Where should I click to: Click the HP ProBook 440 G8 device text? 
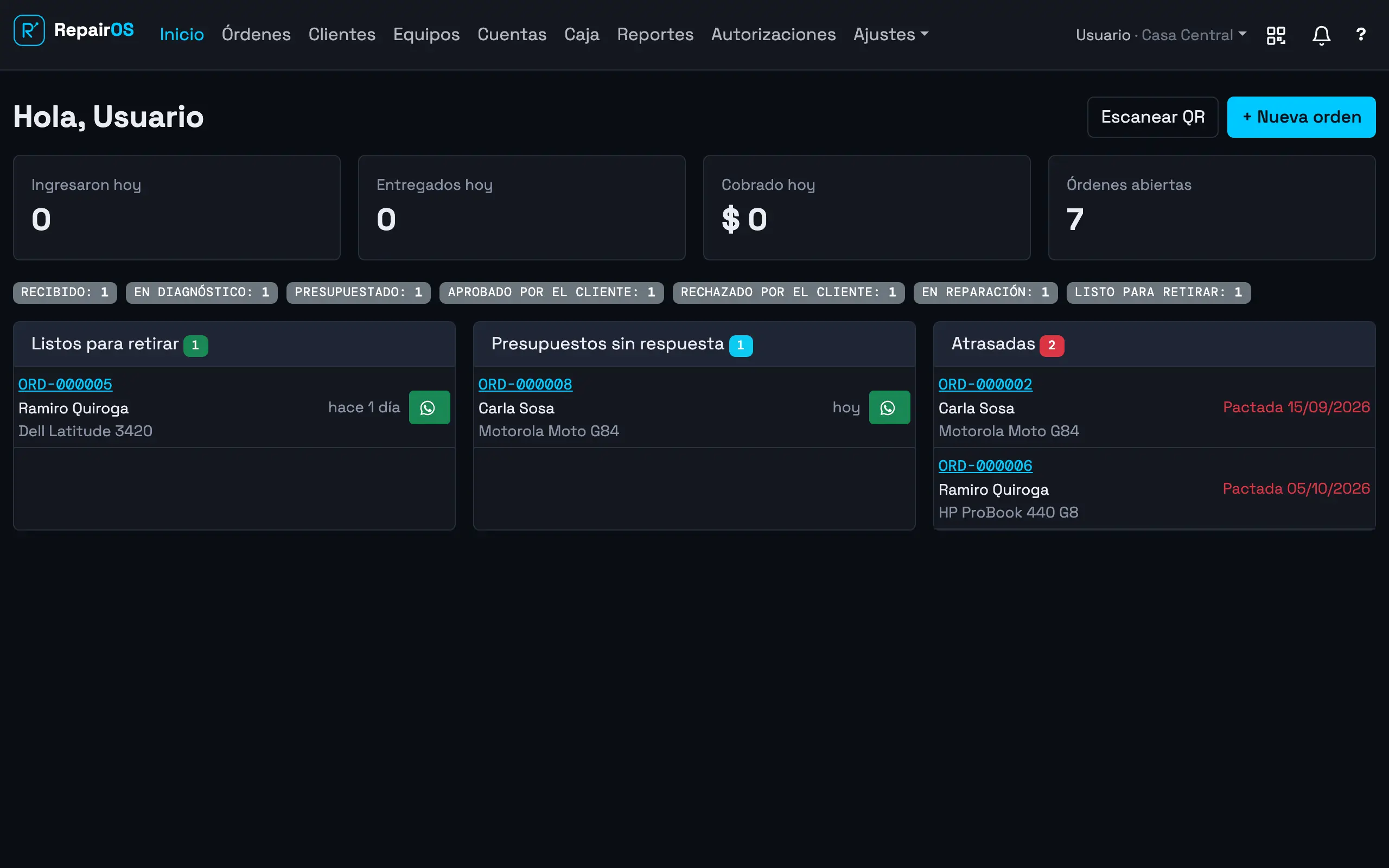click(x=1009, y=513)
